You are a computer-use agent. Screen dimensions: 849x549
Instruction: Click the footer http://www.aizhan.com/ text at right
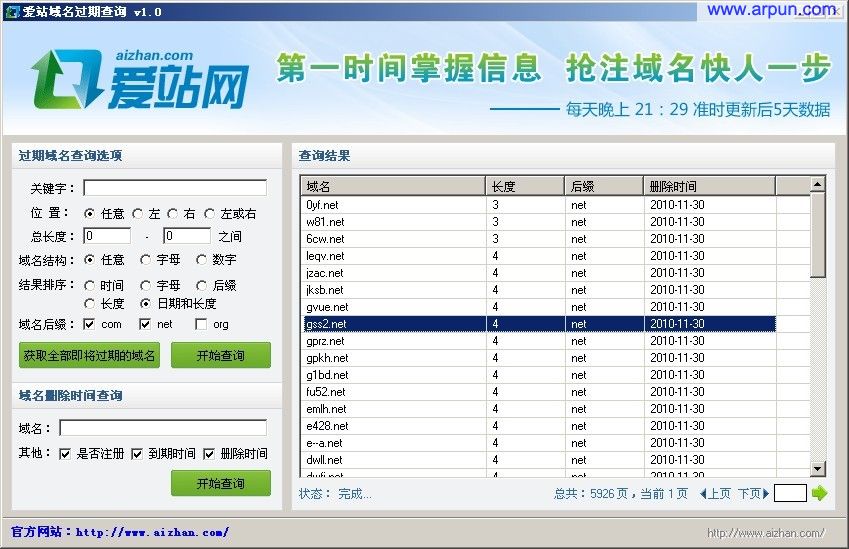(766, 533)
